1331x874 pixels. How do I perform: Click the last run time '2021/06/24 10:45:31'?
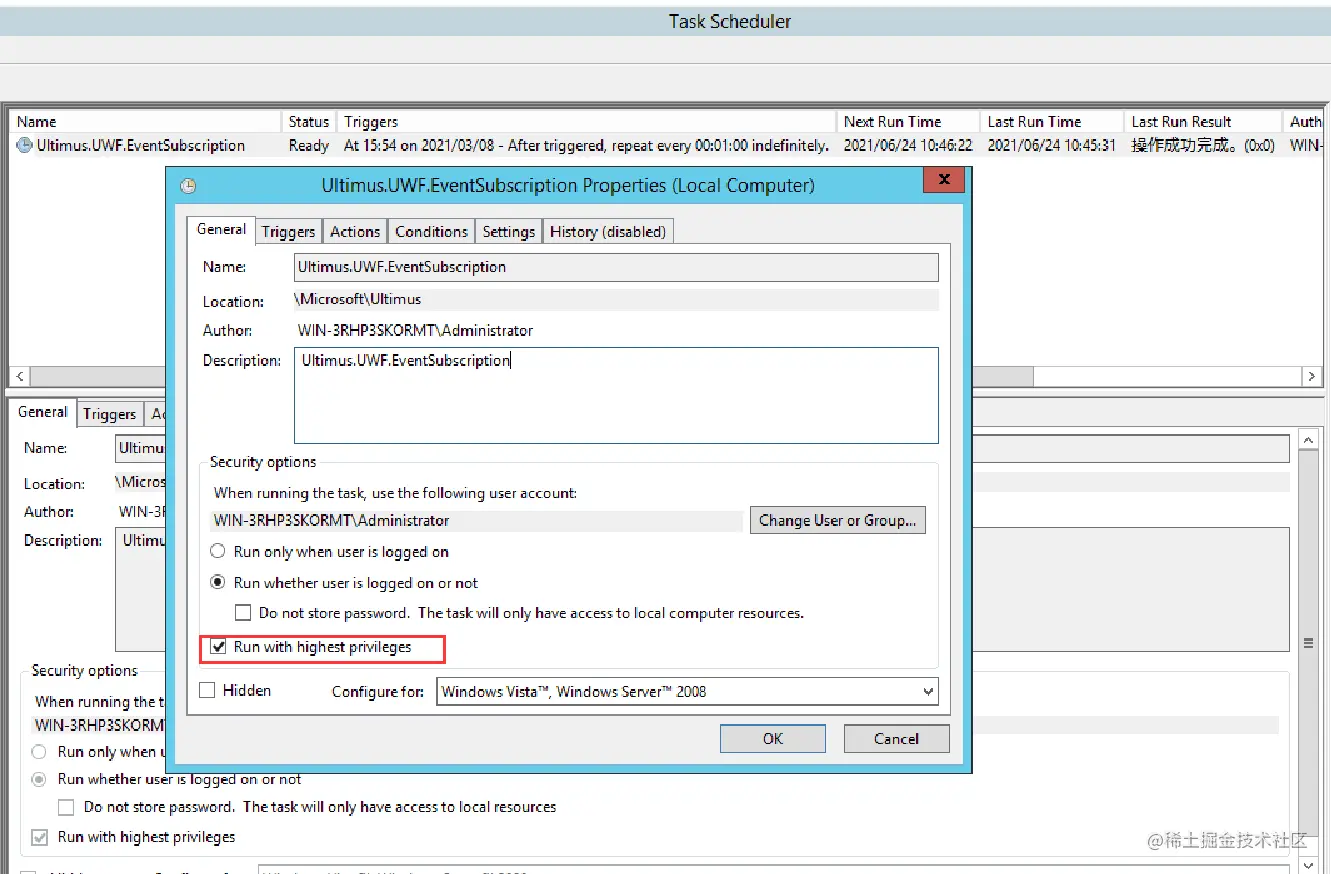click(1052, 145)
